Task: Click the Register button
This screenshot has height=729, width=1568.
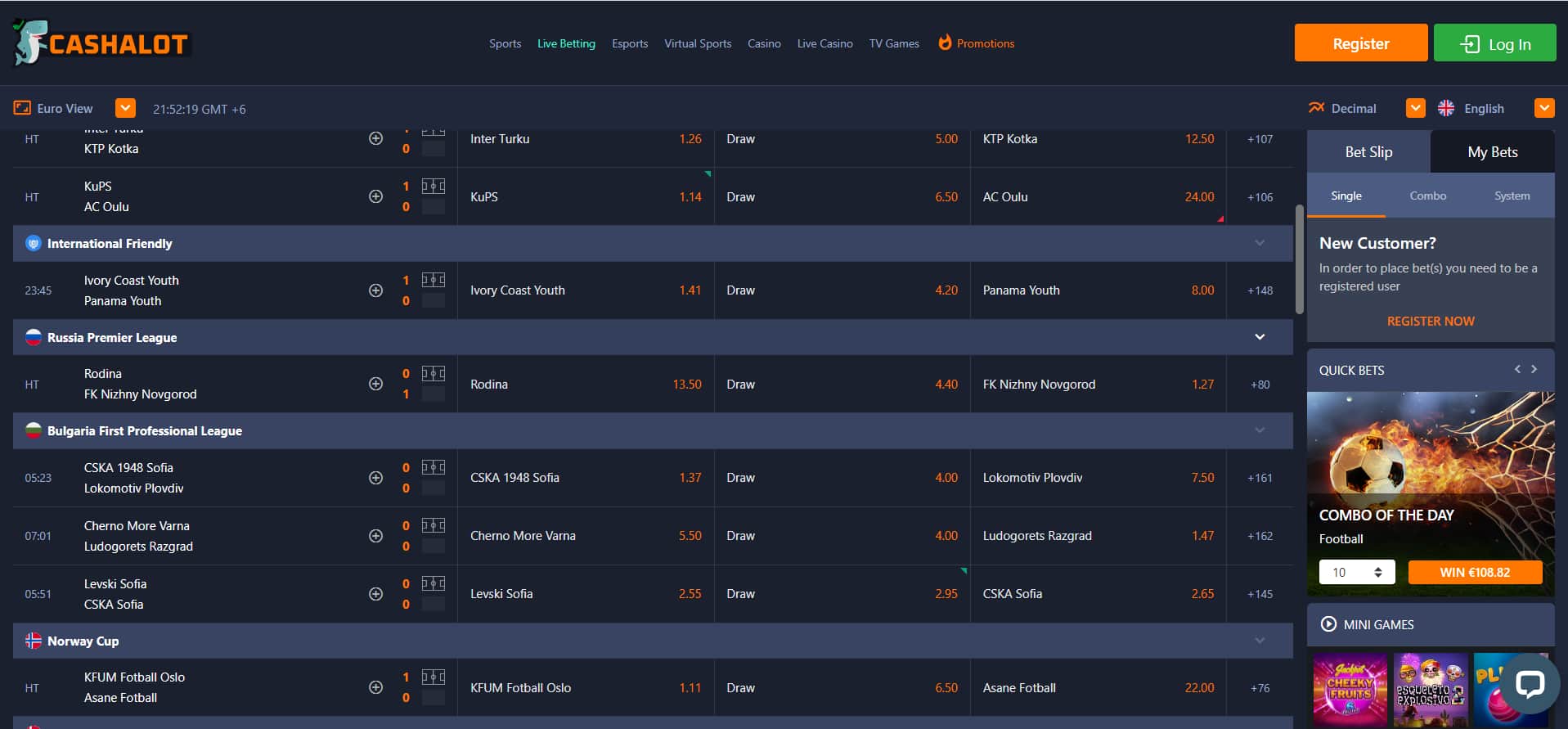Action: (1361, 43)
